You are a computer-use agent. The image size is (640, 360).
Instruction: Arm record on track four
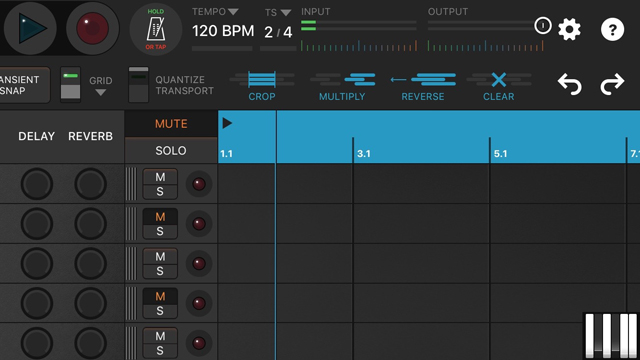coord(199,303)
